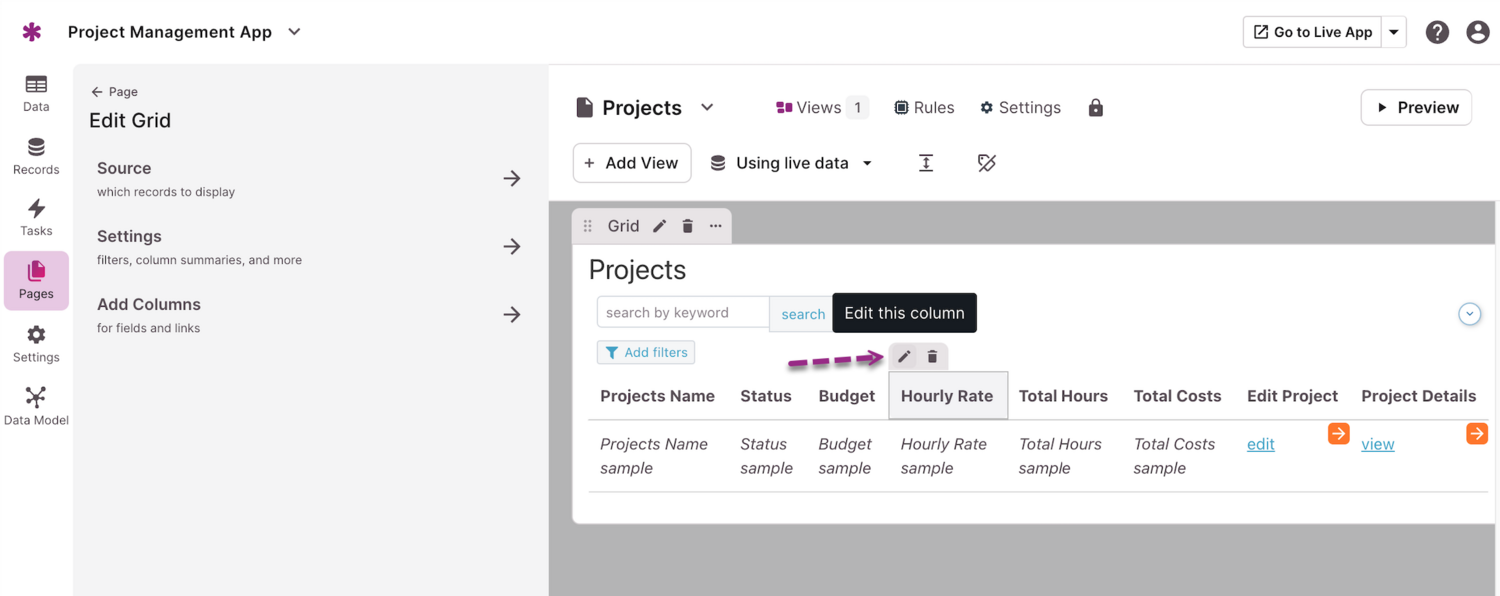Click the pencil icon to edit Hourly Rate column
This screenshot has height=596, width=1500.
click(x=904, y=357)
